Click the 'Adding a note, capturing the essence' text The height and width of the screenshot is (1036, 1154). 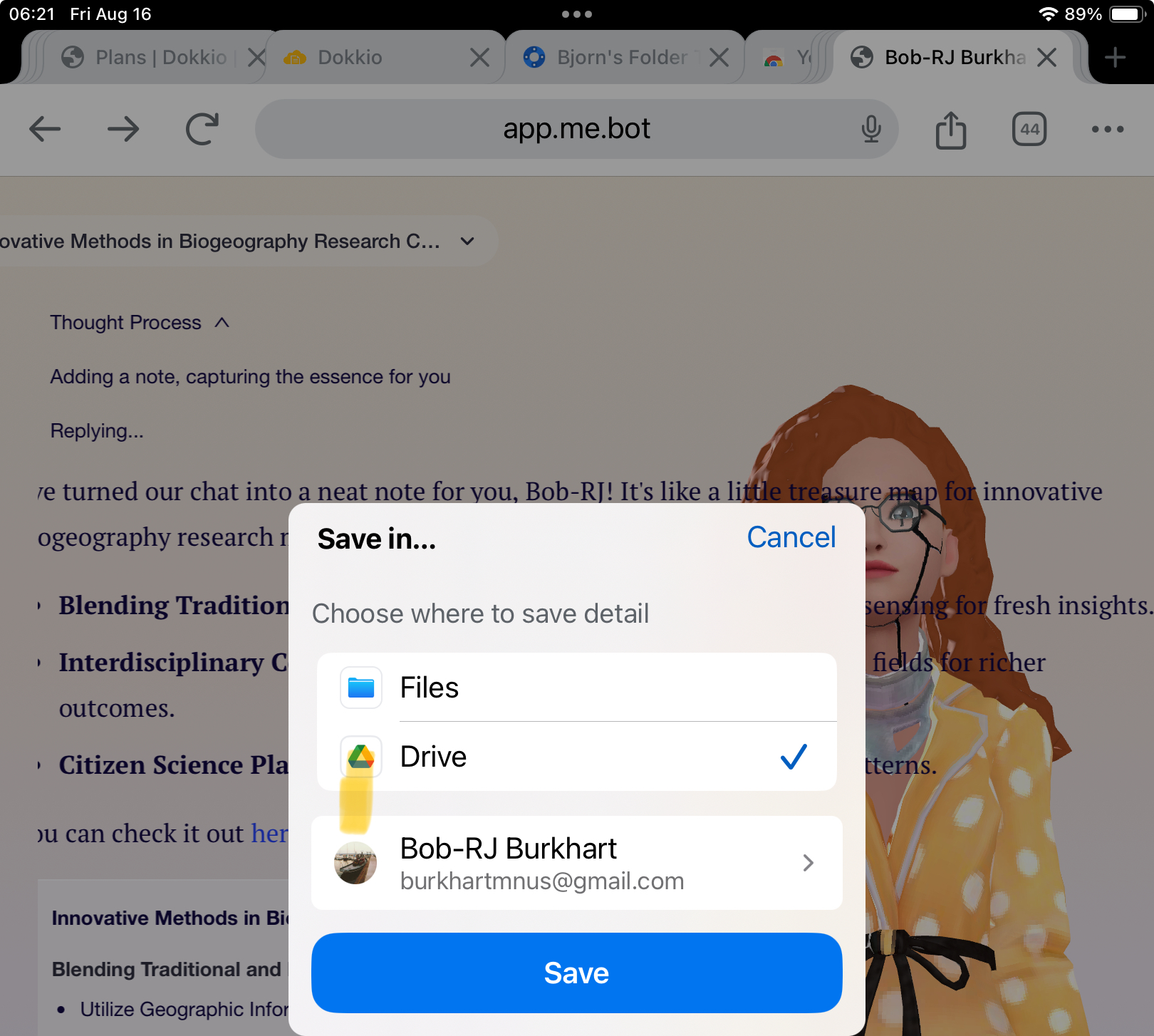click(x=250, y=377)
